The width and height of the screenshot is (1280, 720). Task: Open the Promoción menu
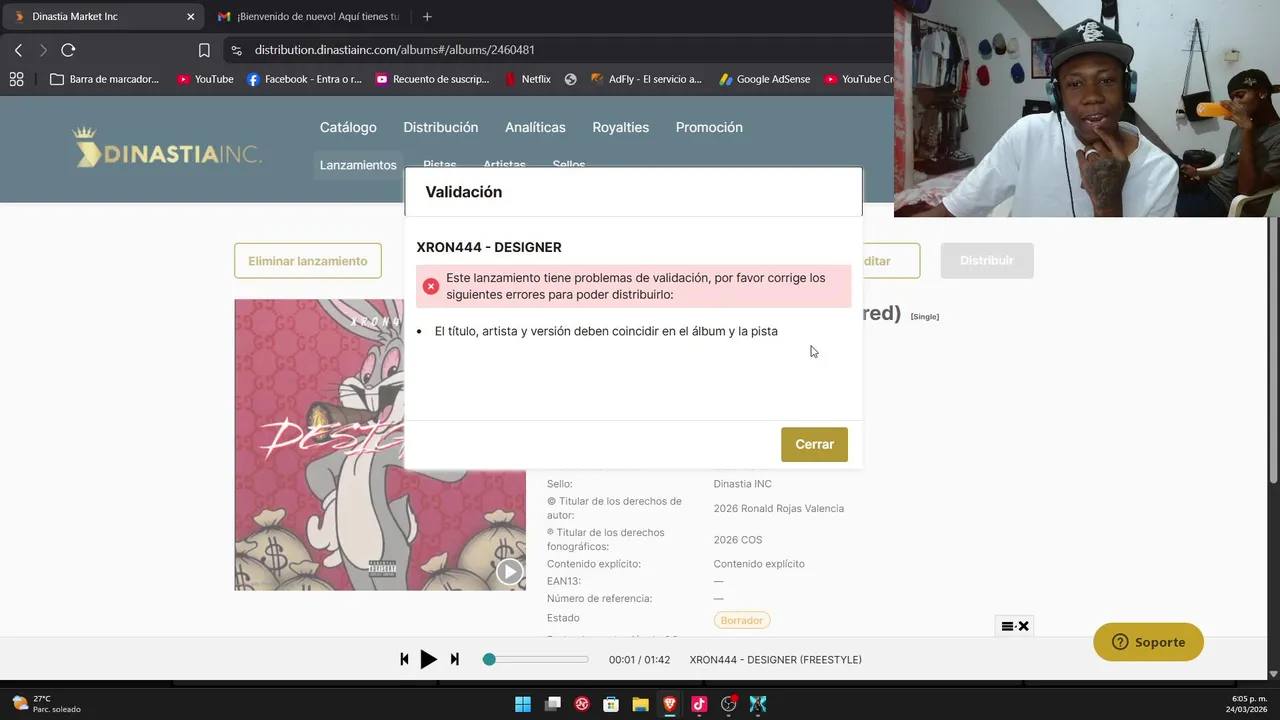click(x=709, y=127)
